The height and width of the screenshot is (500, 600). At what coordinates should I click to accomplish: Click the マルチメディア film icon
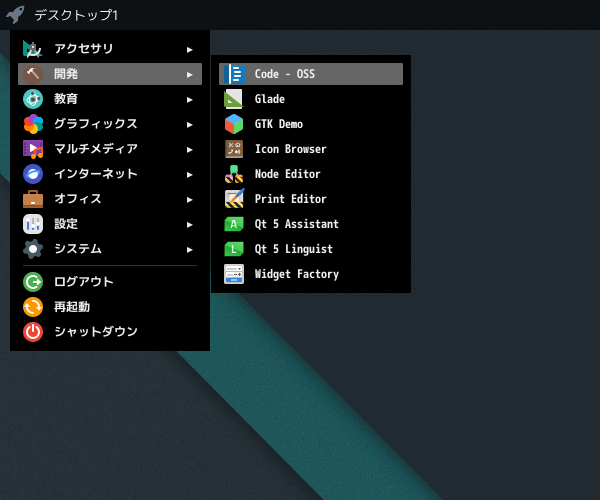click(x=33, y=149)
